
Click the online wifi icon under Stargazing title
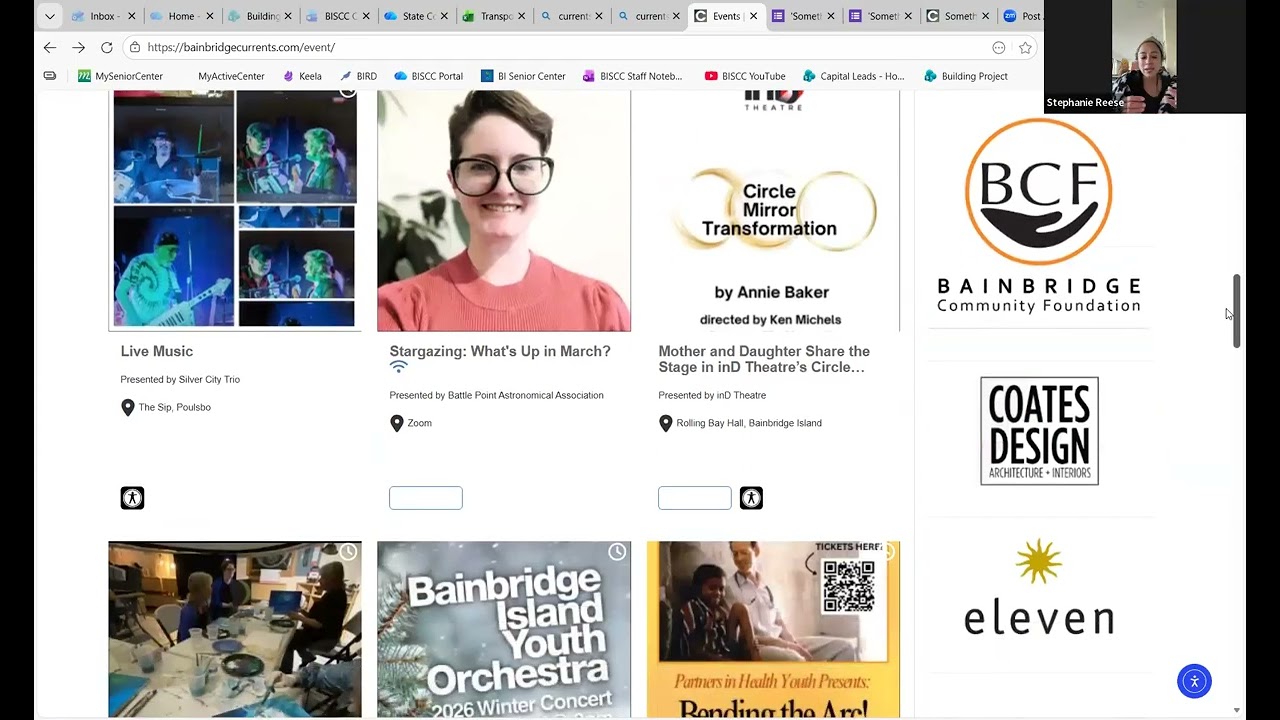(x=398, y=368)
